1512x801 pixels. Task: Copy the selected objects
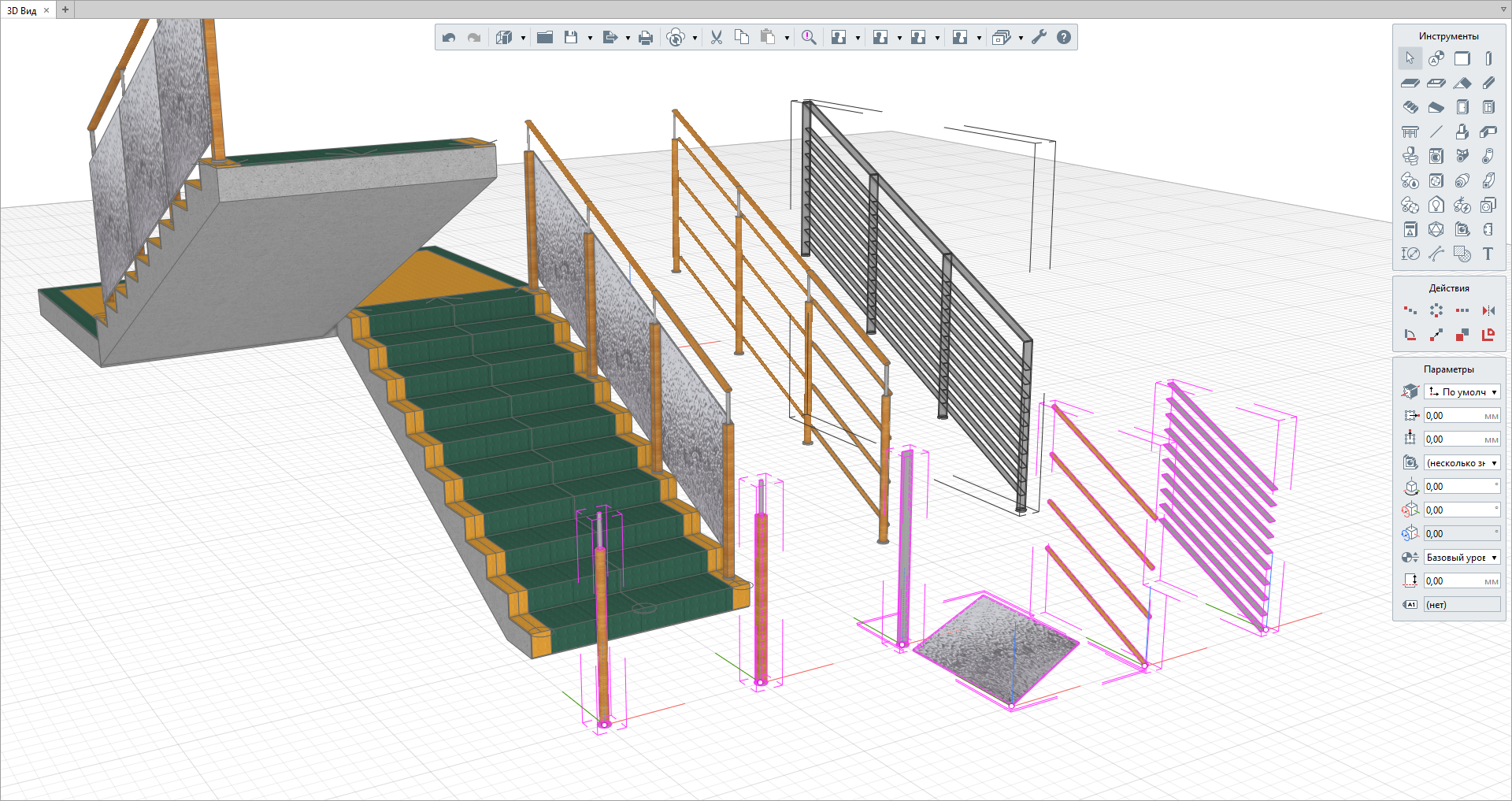click(x=742, y=37)
